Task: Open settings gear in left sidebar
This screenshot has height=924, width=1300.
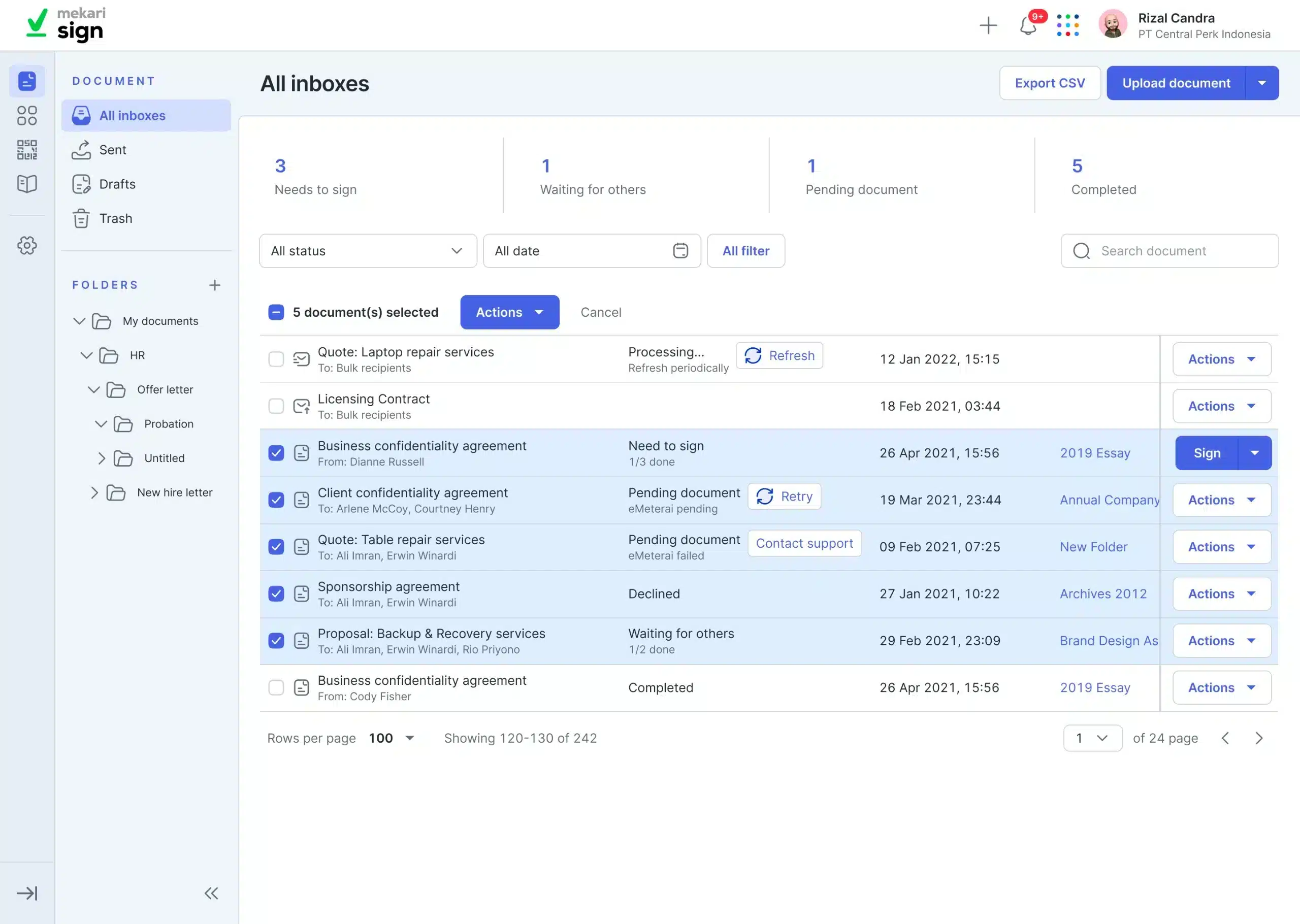Action: (x=27, y=246)
